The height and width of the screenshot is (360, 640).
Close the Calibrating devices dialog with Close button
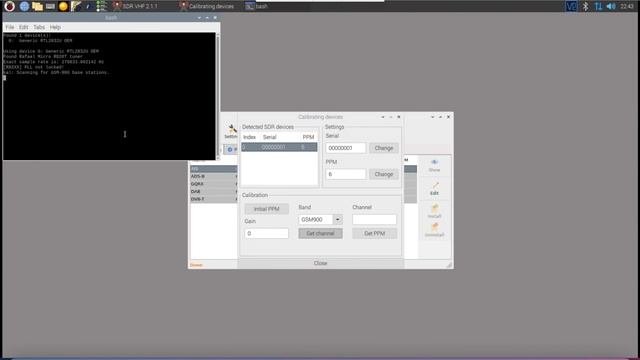coord(320,263)
